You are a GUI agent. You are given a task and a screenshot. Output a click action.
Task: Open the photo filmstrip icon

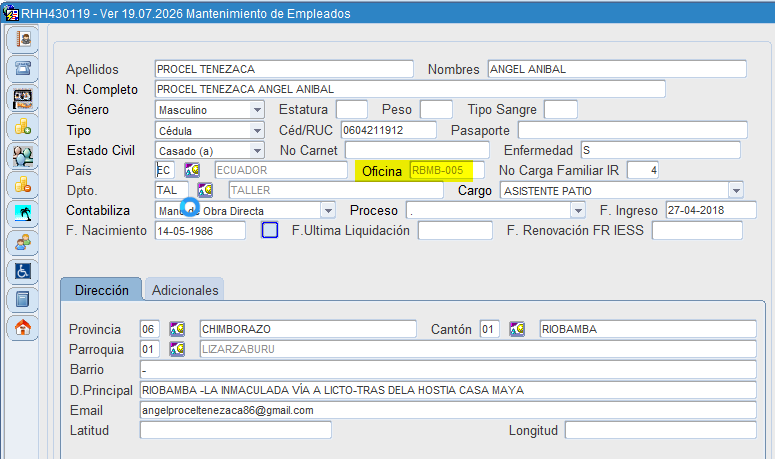click(23, 98)
